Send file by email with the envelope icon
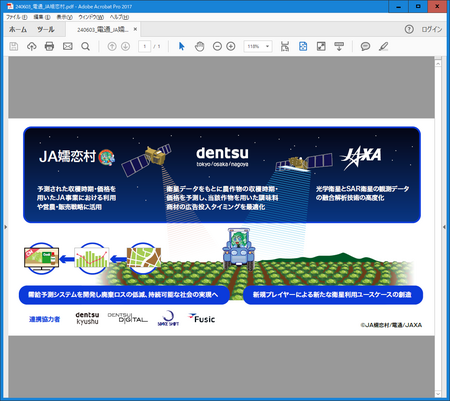450x401 pixels. (x=68, y=46)
